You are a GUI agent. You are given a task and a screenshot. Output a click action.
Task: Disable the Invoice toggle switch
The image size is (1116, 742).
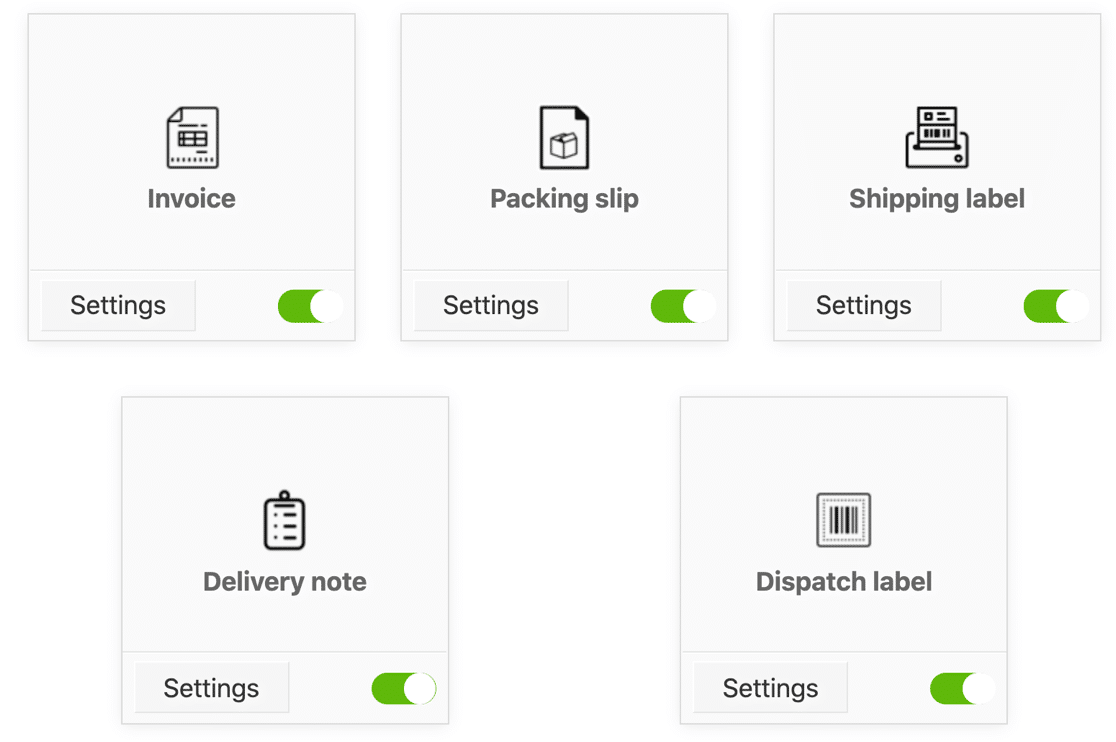[310, 306]
